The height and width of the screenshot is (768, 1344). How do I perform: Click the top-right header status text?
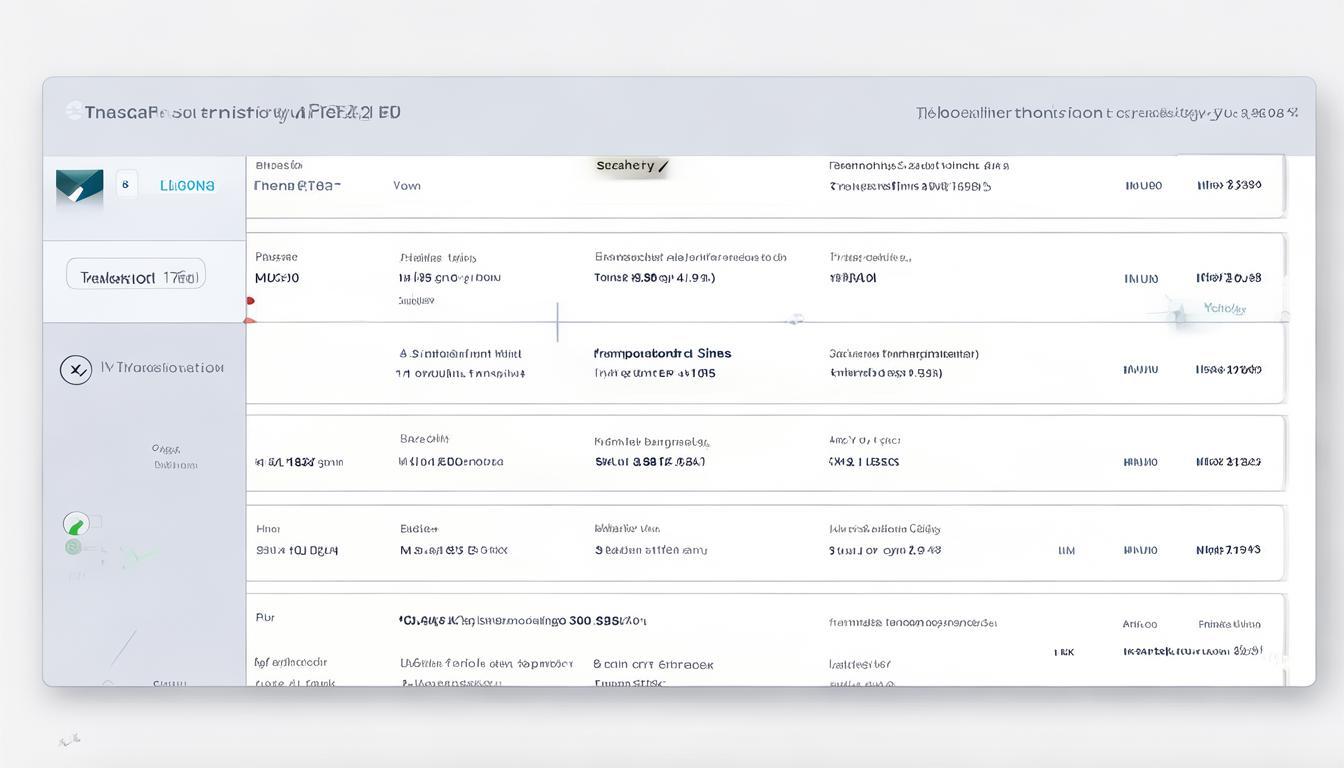[1106, 113]
